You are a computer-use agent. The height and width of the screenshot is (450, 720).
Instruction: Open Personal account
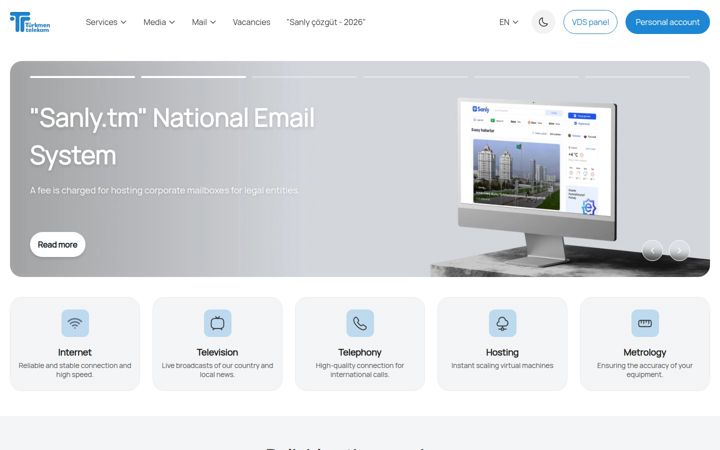pos(667,22)
